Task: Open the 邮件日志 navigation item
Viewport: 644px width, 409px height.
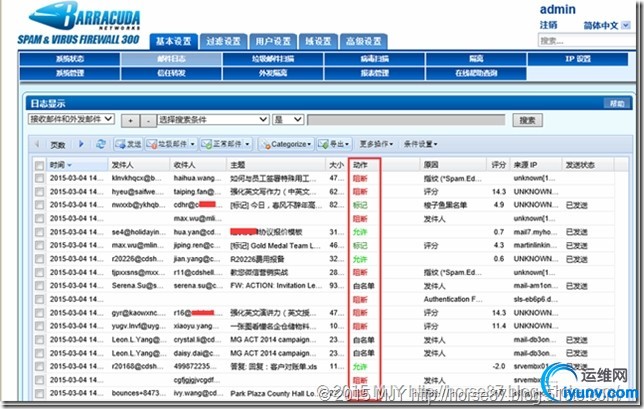Action: [x=171, y=59]
